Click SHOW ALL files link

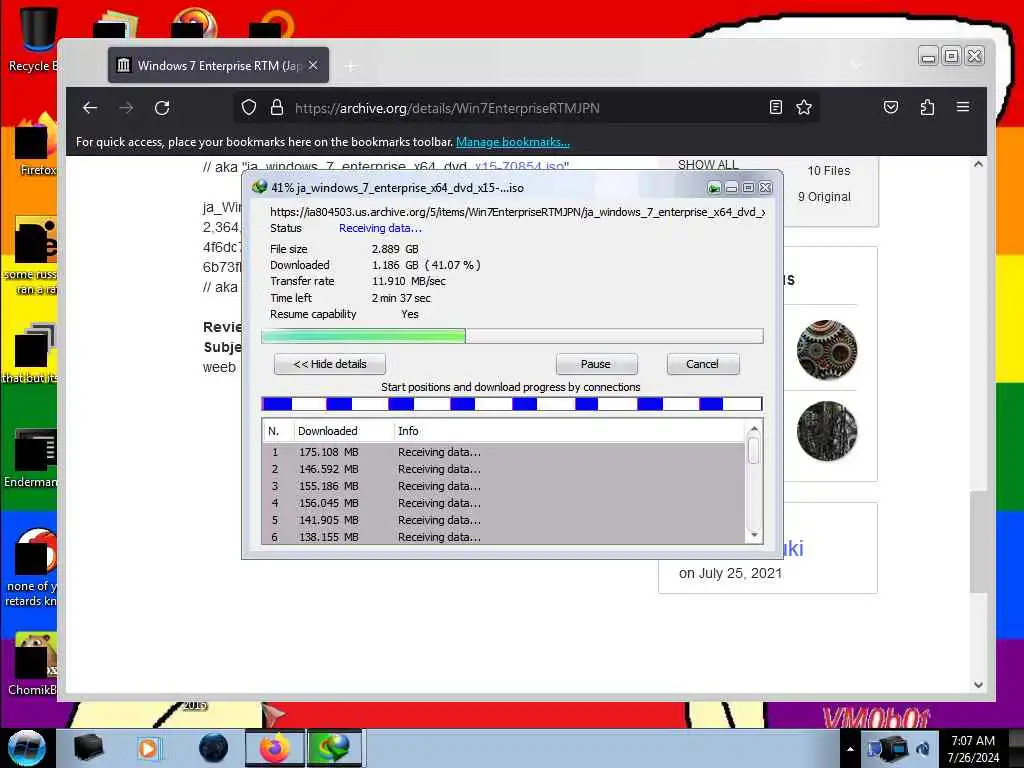click(x=708, y=164)
